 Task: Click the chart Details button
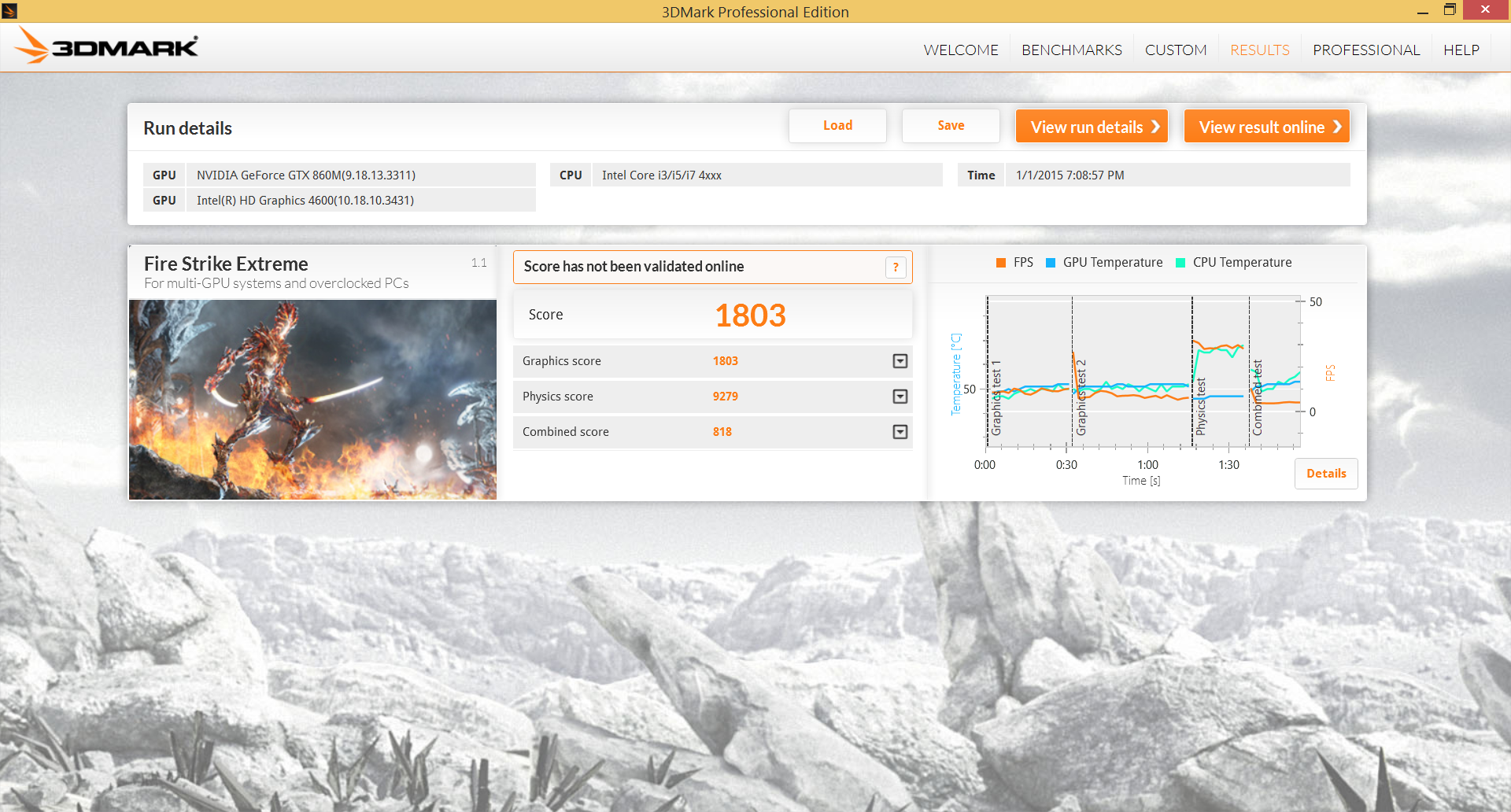point(1326,474)
